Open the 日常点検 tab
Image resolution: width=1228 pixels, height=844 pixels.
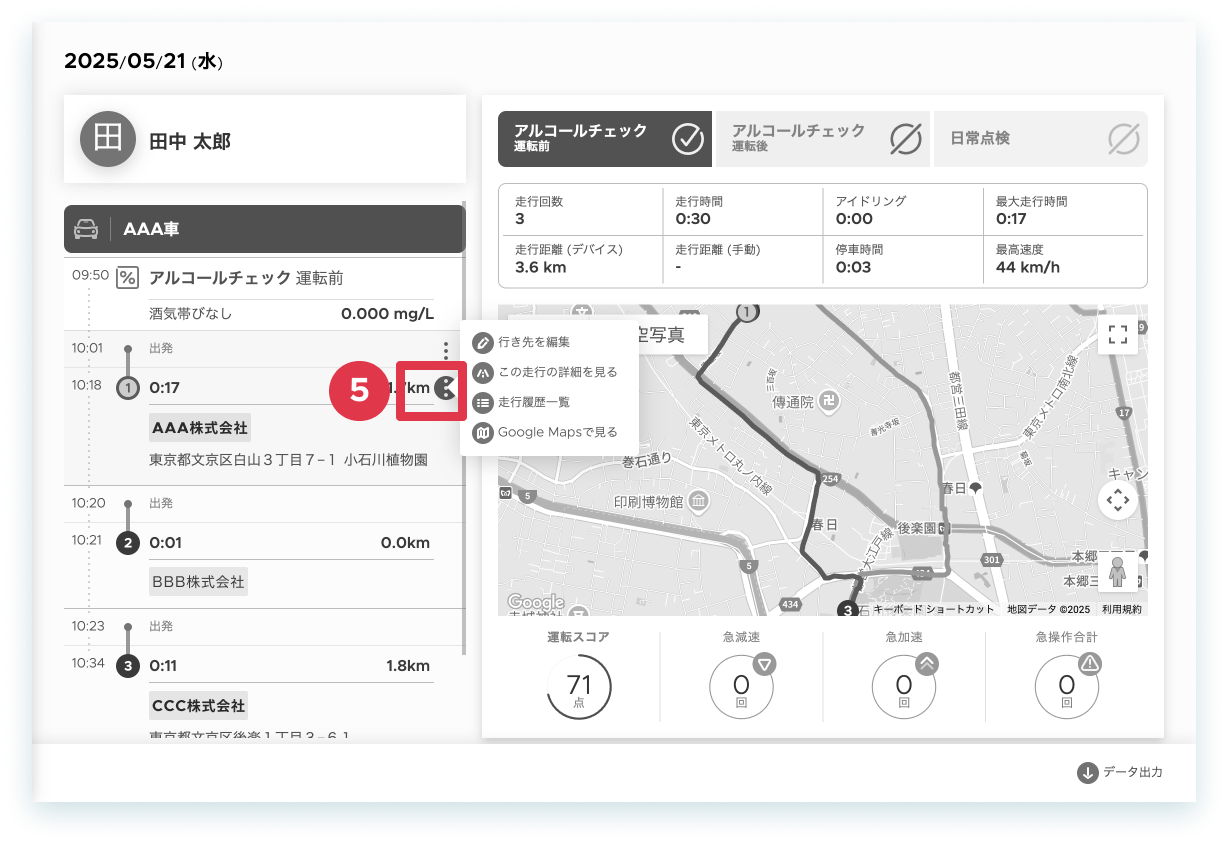[1041, 138]
